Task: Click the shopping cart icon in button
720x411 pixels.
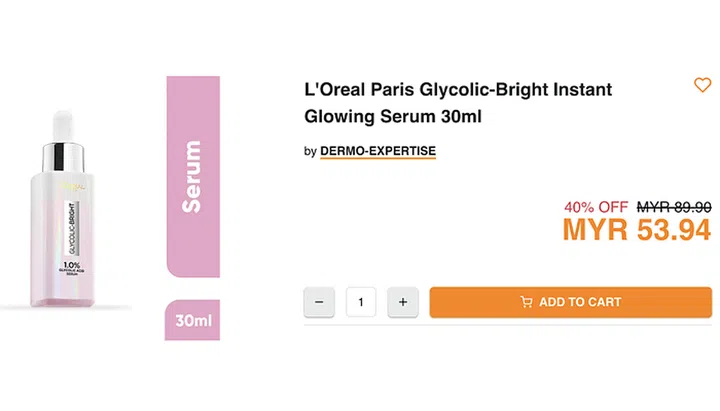Action: tap(526, 302)
